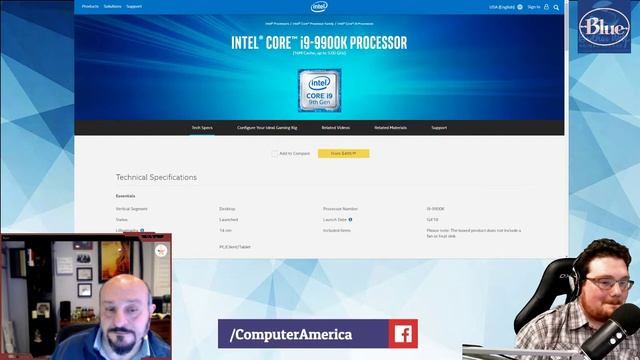Click Lithography info icon

tap(142, 231)
